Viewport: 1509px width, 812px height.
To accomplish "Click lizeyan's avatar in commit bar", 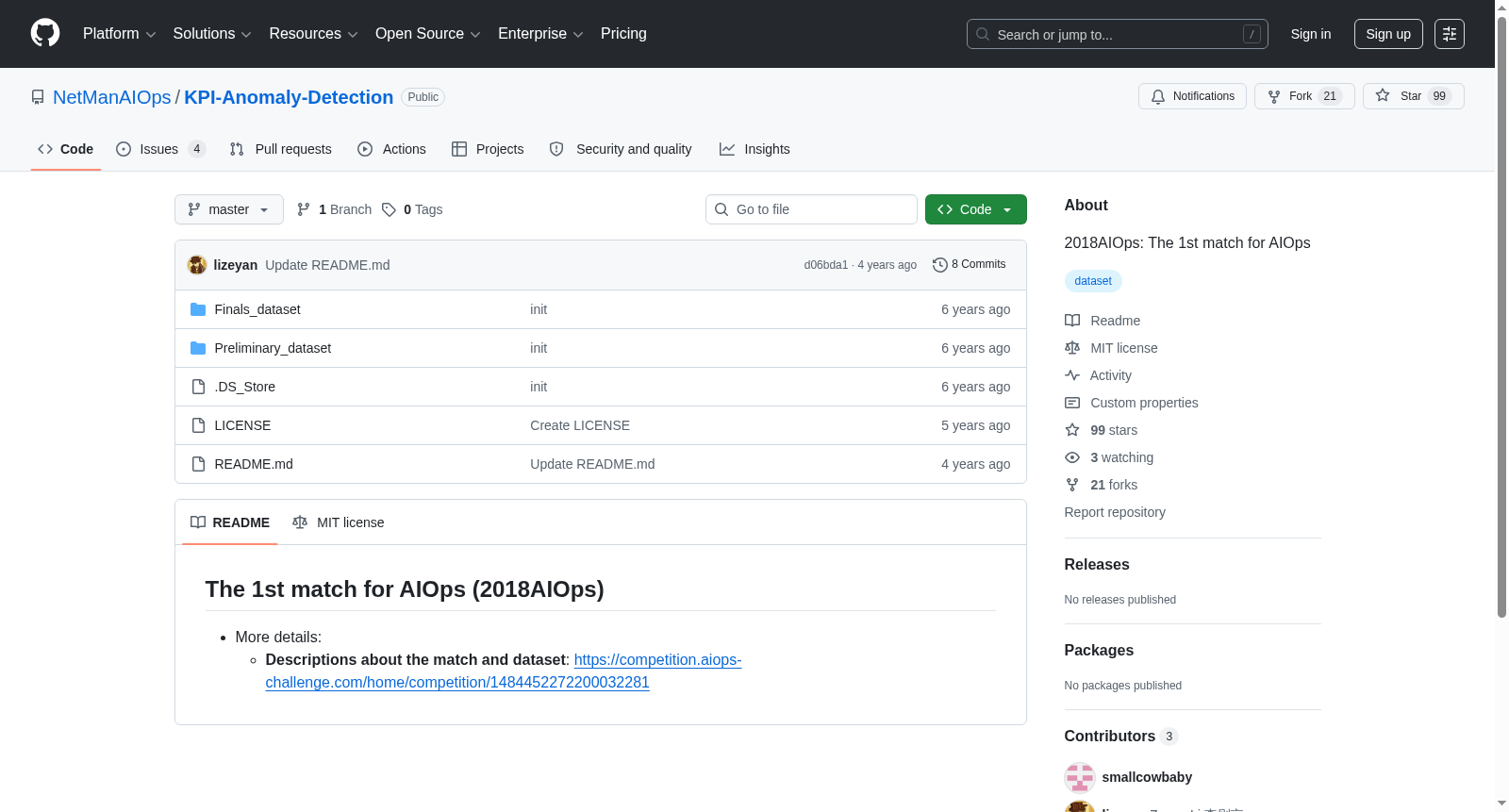I will click(197, 265).
